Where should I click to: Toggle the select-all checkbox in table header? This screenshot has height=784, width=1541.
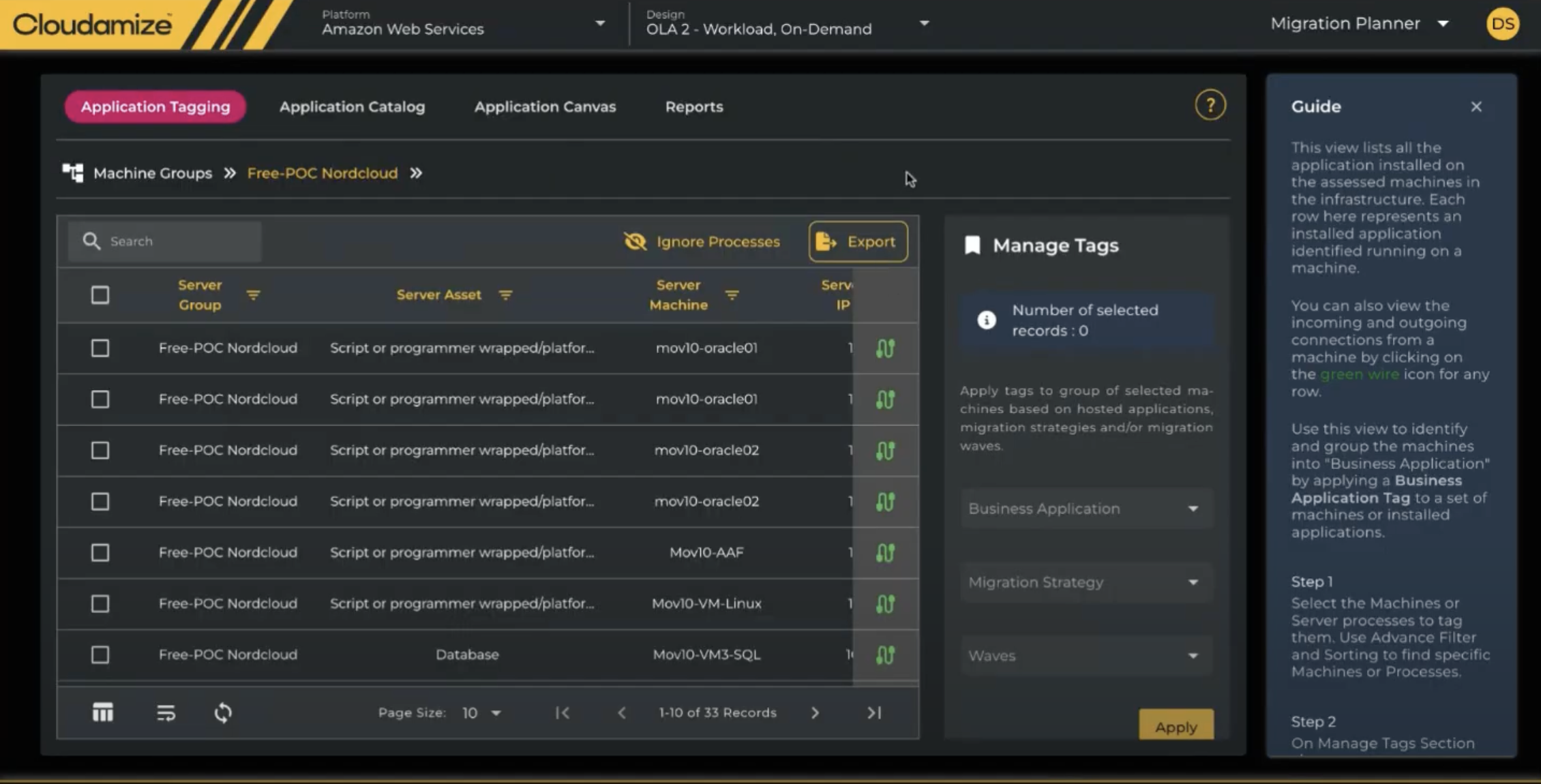[100, 295]
